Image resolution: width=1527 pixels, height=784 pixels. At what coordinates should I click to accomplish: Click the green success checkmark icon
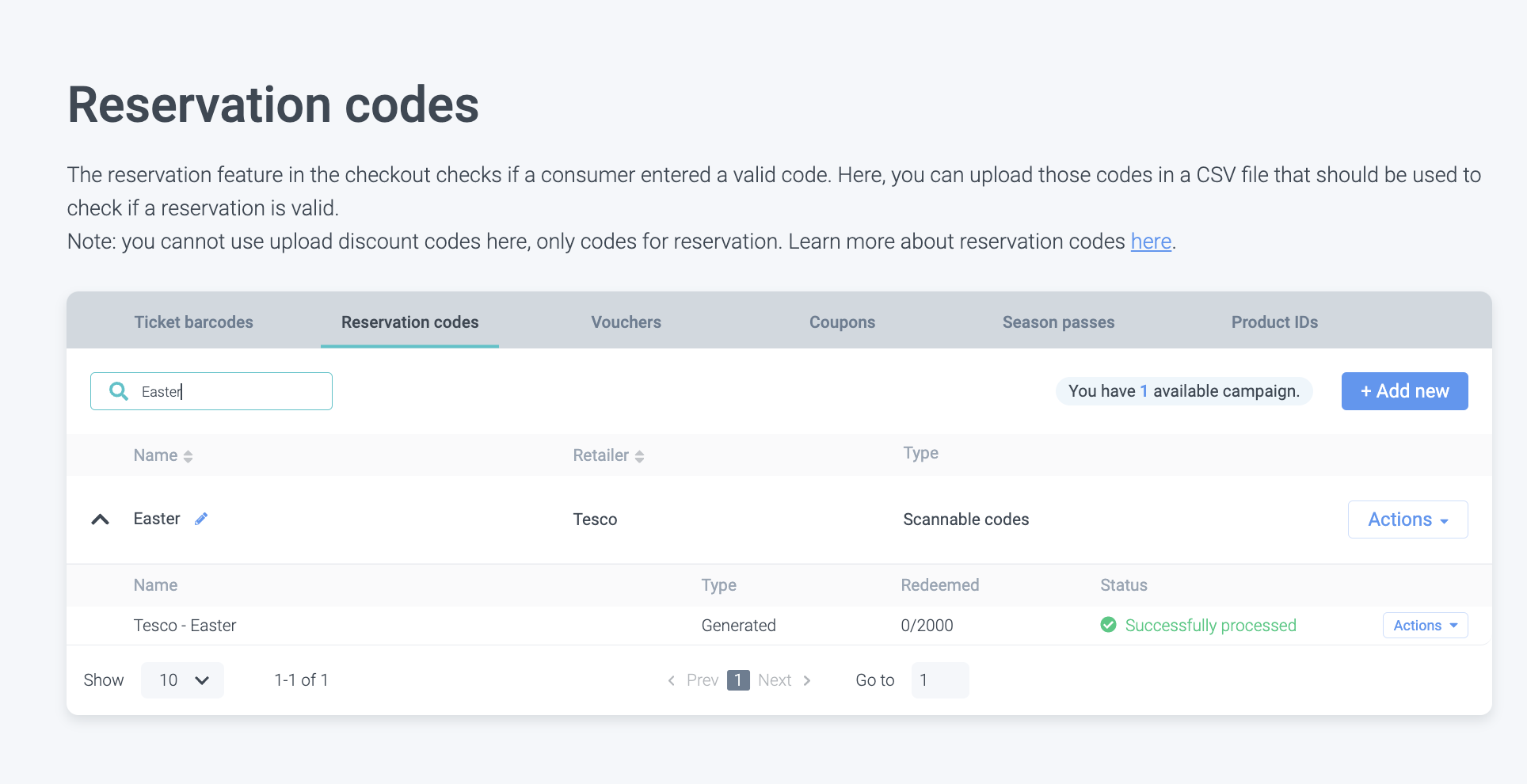tap(1108, 625)
